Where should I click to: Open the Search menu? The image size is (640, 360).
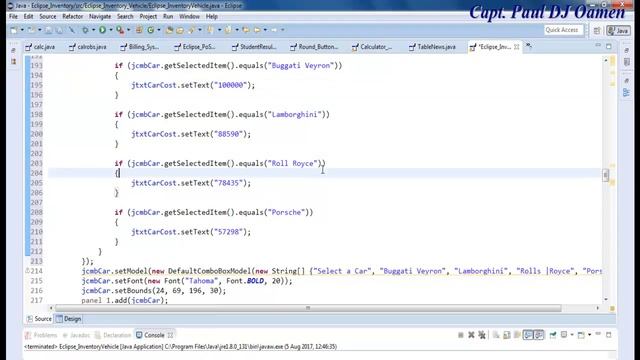125,16
